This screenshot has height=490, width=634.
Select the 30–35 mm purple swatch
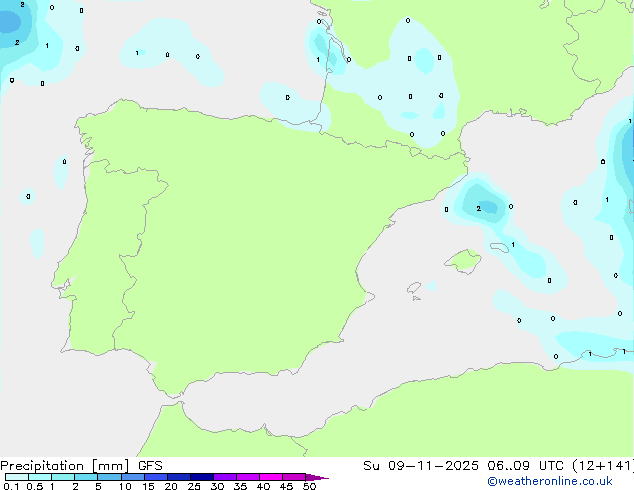click(225, 477)
